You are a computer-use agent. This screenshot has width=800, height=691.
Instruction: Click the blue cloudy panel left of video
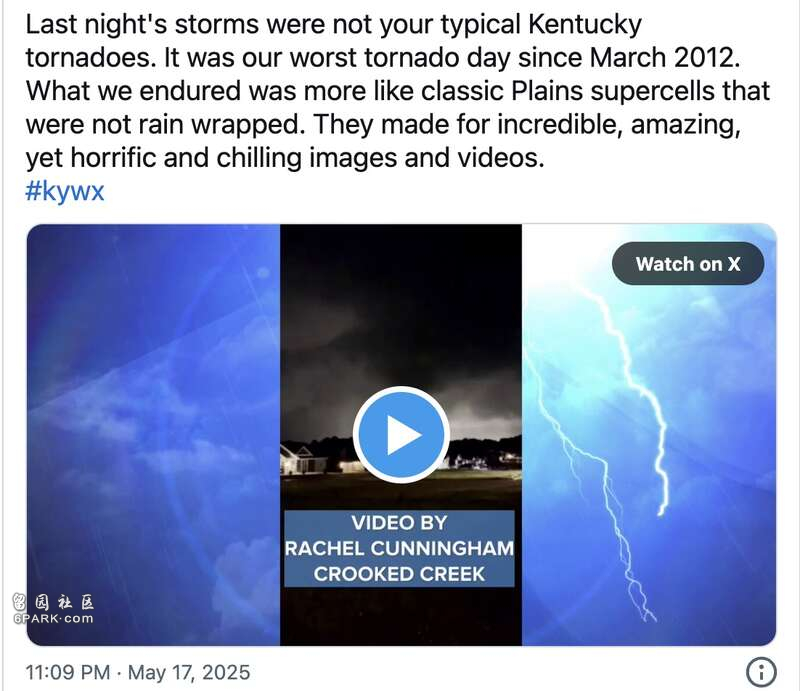coord(153,435)
